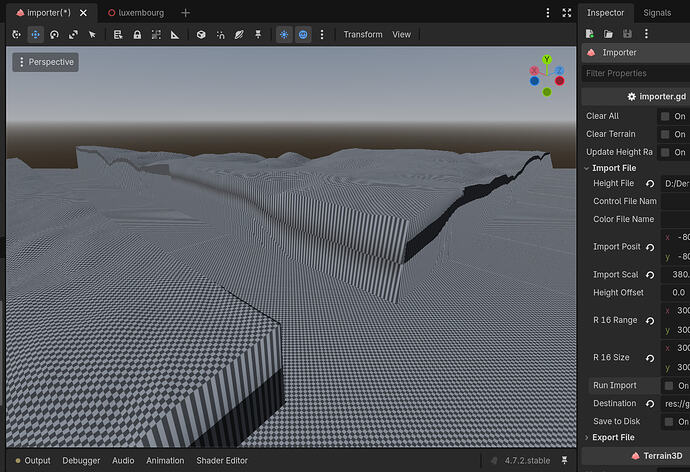This screenshot has width=690, height=472.
Task: Click the Import Scale value field
Action: 675,274
